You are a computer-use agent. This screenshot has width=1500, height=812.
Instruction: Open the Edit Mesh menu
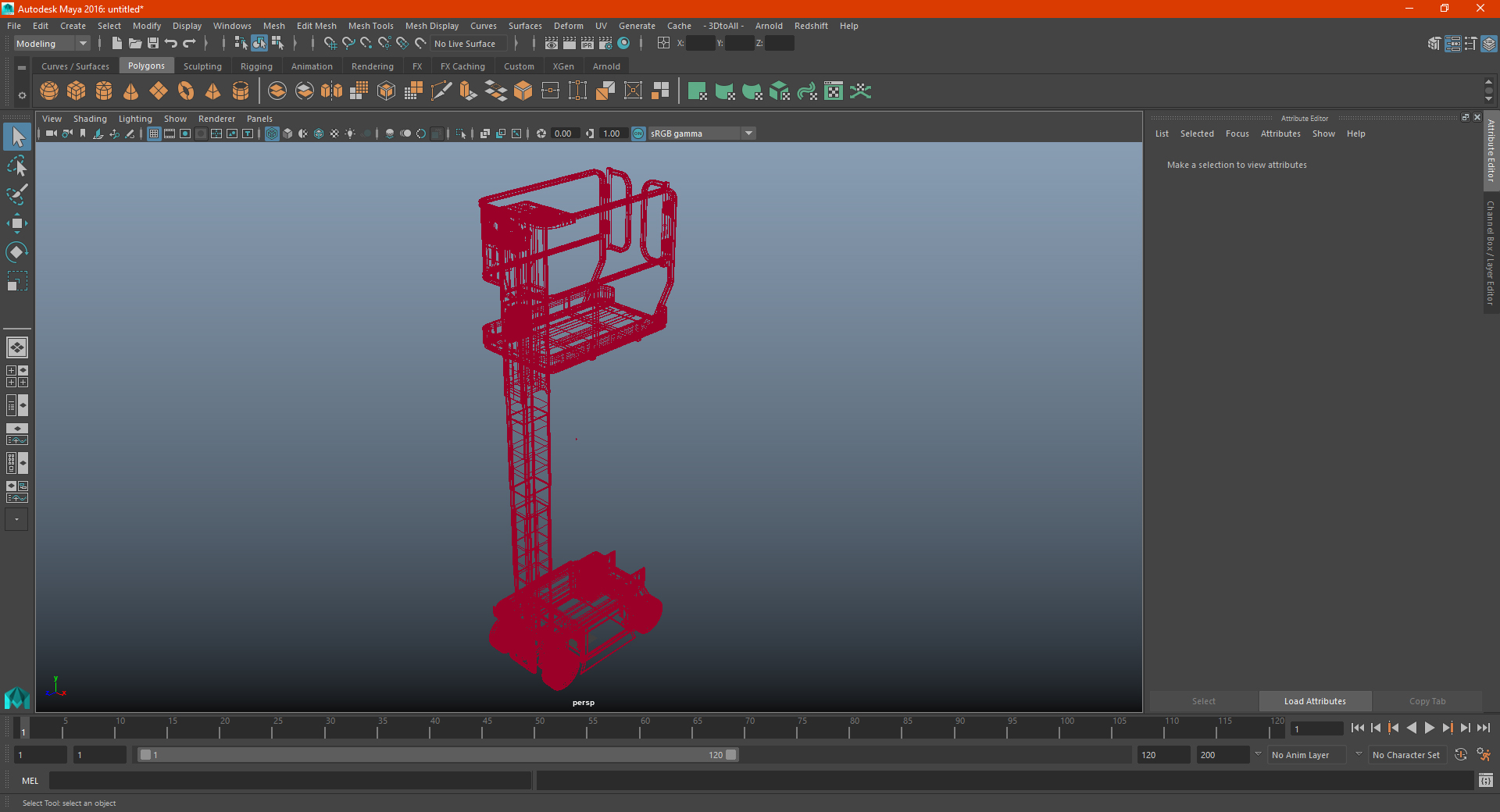pyautogui.click(x=316, y=26)
